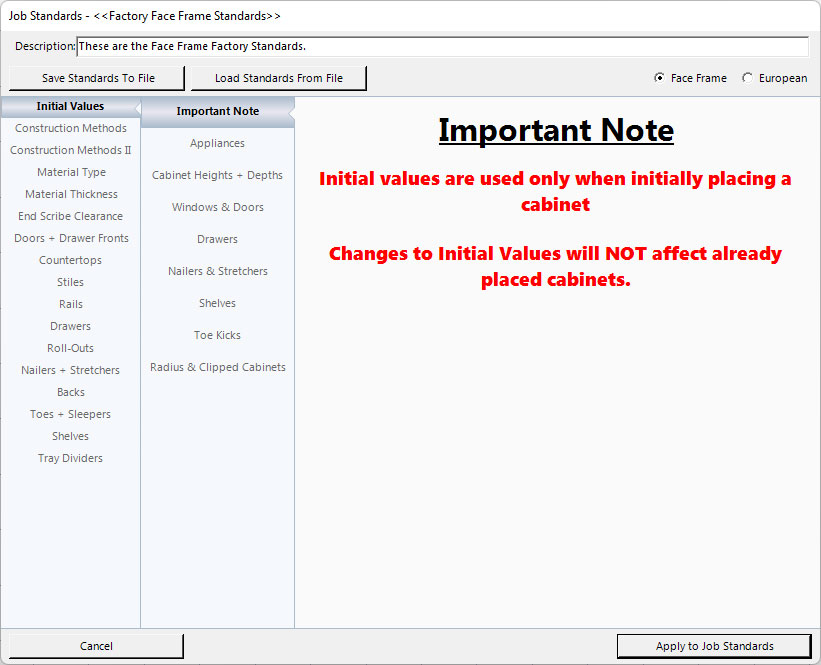Viewport: 821px width, 665px height.
Task: Select the Face Frame radio button
Action: [x=659, y=78]
